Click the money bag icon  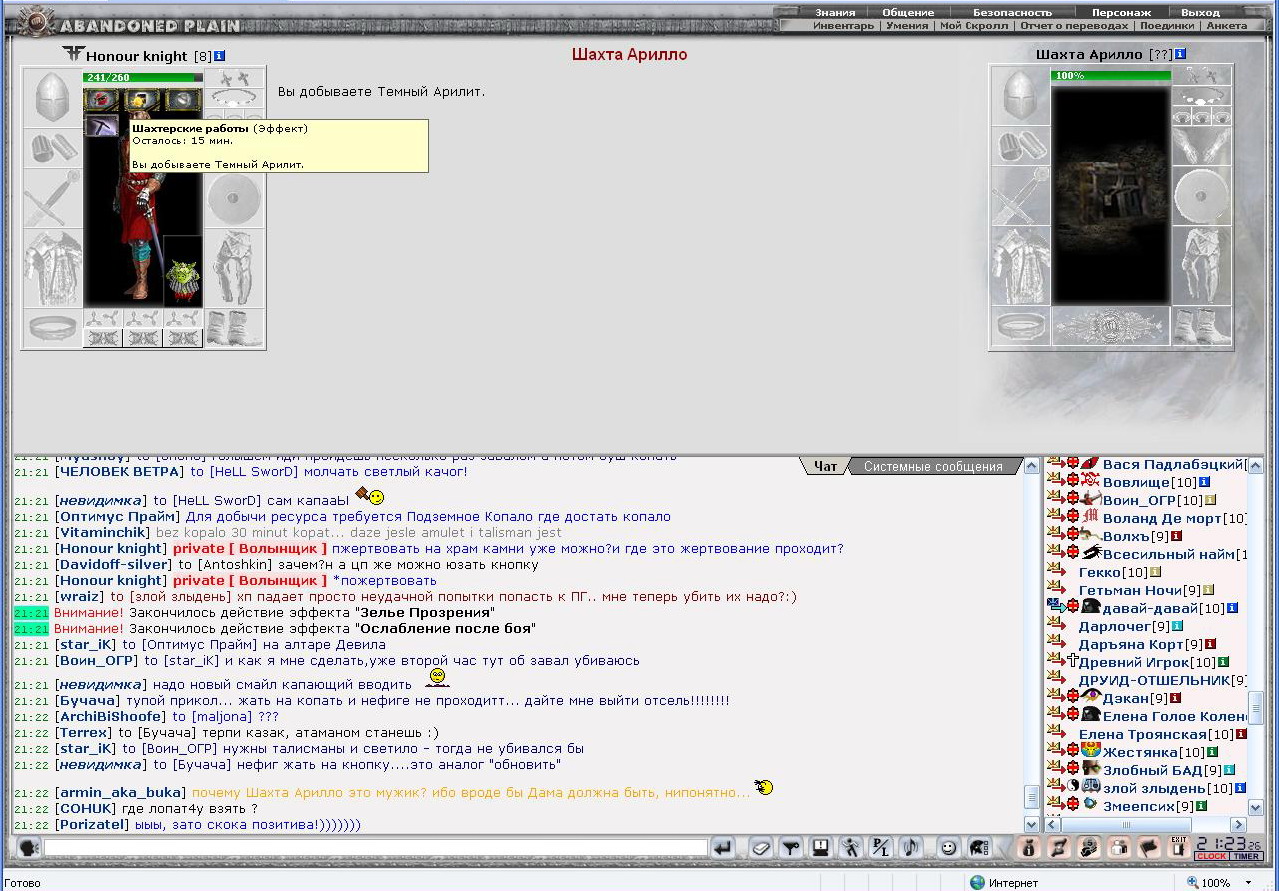point(1027,848)
